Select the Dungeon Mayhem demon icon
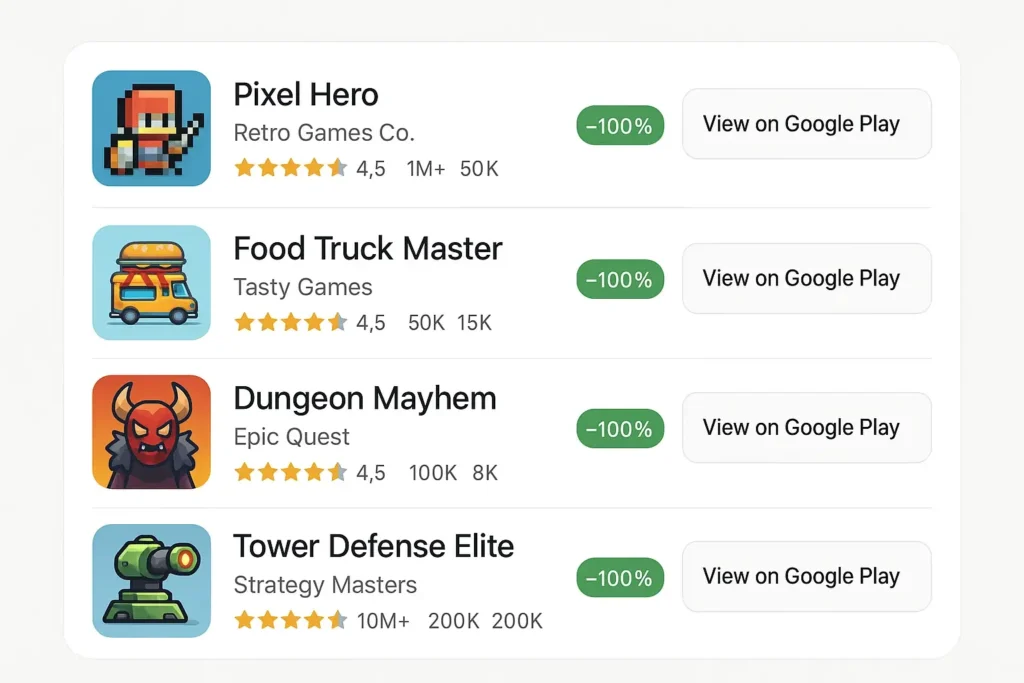 coord(152,432)
